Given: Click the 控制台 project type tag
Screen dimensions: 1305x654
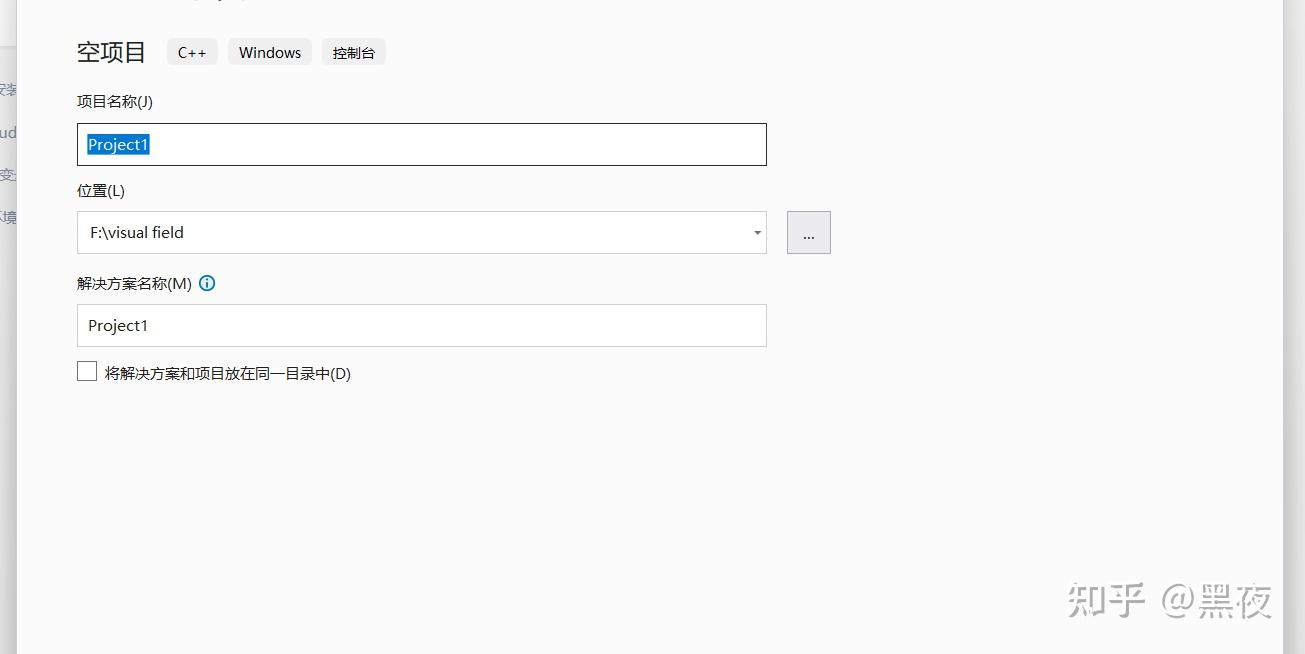Looking at the screenshot, I should [354, 53].
